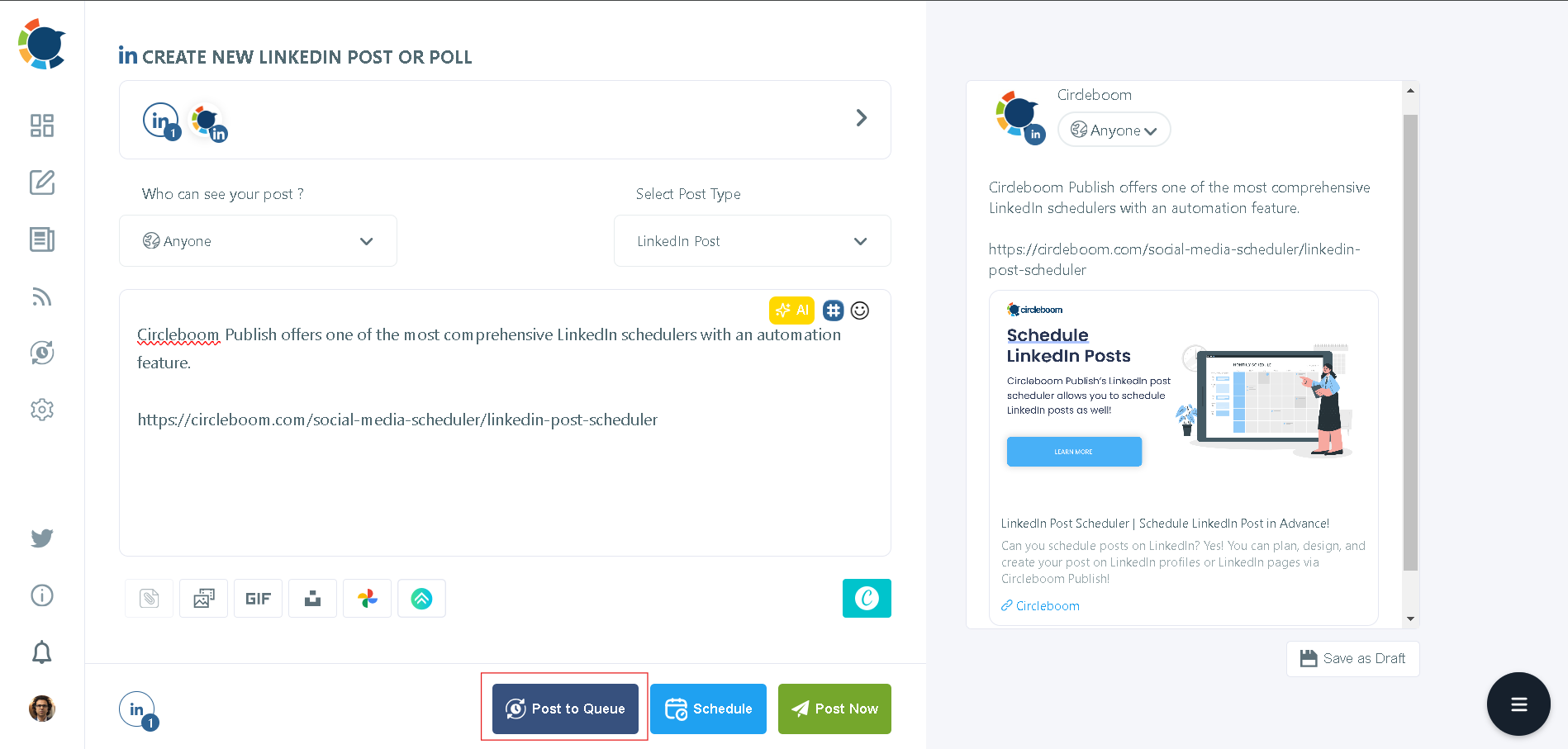Design an image with Canva
1568x749 pixels.
867,598
